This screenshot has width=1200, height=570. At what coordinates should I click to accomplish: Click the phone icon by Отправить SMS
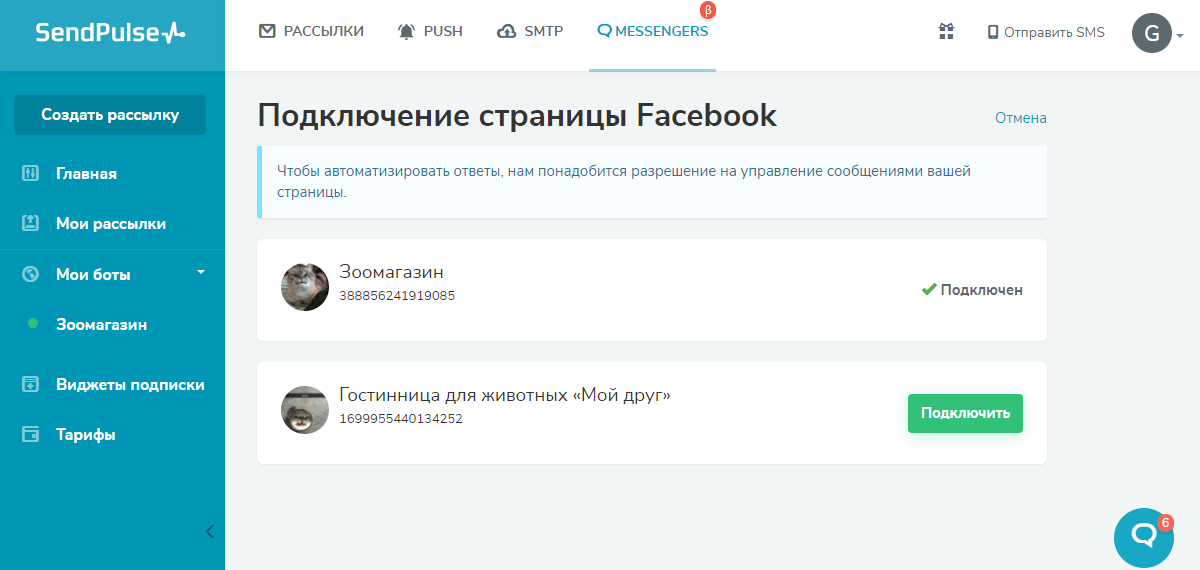click(x=993, y=32)
